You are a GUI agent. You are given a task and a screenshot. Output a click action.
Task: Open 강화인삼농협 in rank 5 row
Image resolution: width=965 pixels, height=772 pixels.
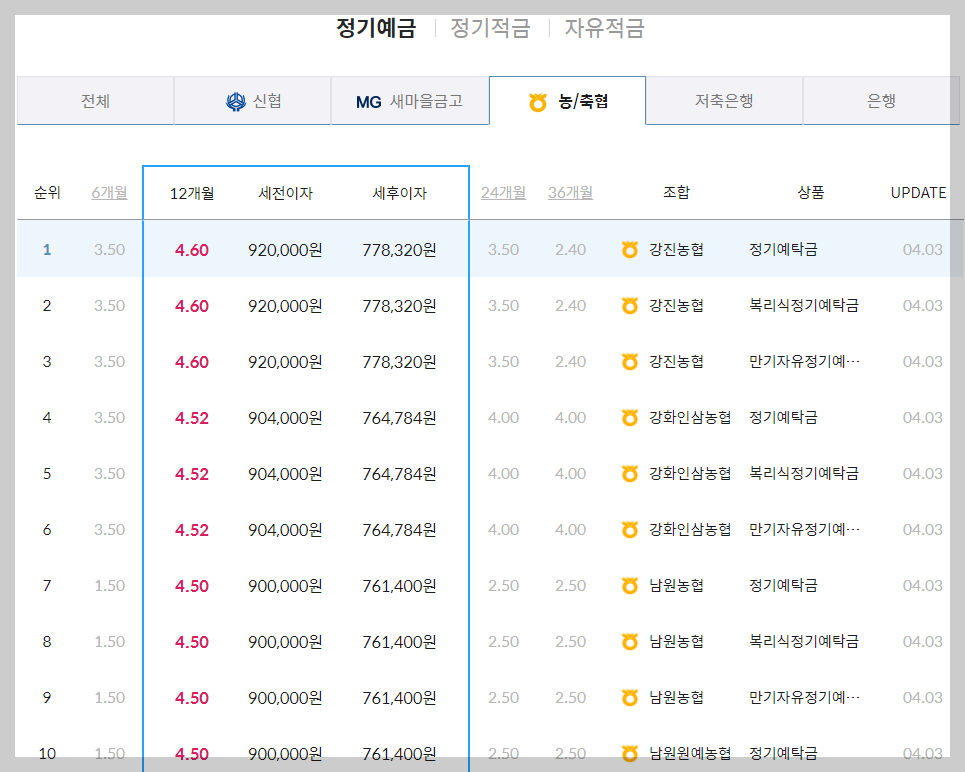tap(690, 473)
